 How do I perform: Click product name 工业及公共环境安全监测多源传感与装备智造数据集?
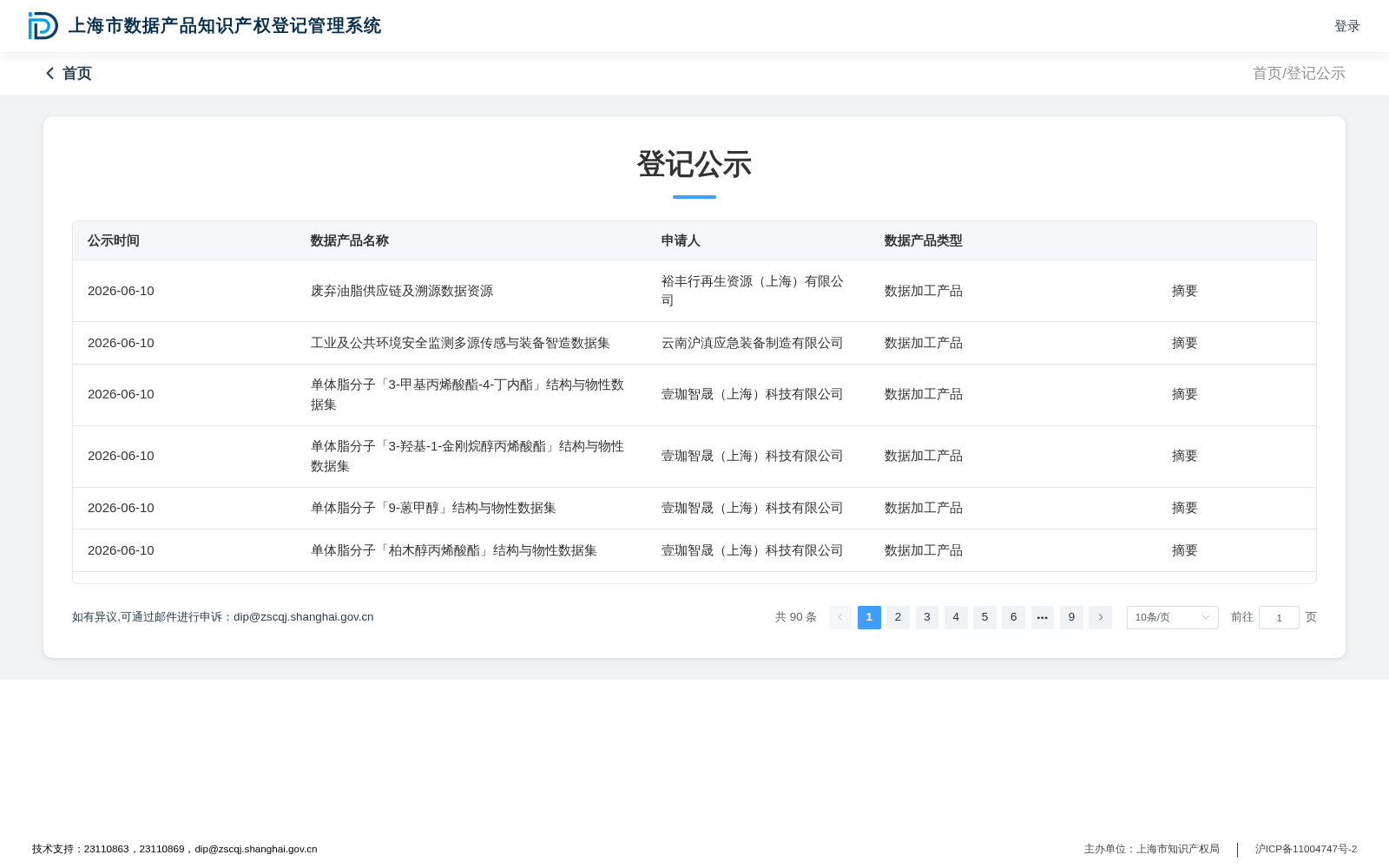tap(460, 343)
